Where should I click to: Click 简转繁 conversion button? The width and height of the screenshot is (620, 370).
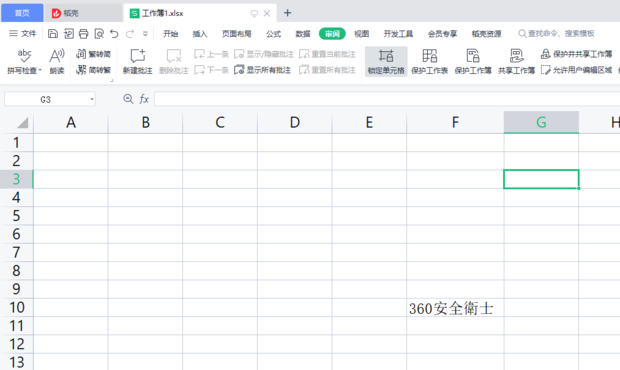coord(93,70)
